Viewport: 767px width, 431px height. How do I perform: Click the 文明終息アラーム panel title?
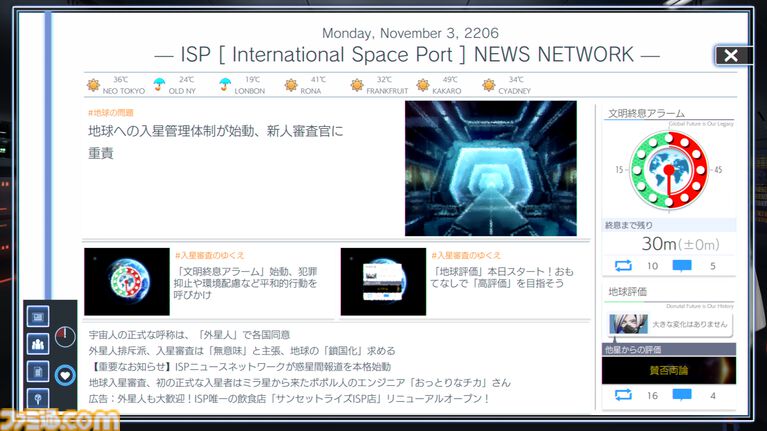pos(646,113)
